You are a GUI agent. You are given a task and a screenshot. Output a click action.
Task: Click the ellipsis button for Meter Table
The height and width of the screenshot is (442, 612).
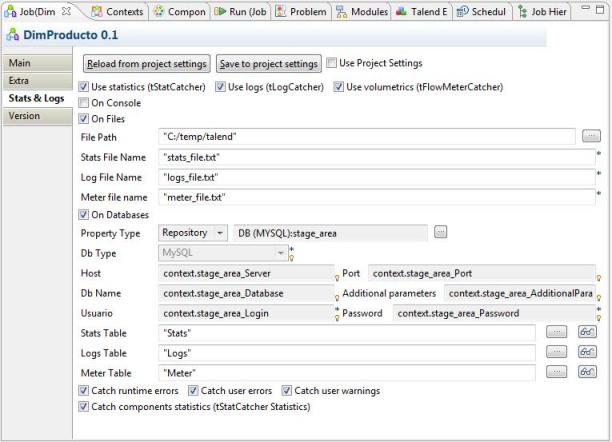tap(558, 372)
